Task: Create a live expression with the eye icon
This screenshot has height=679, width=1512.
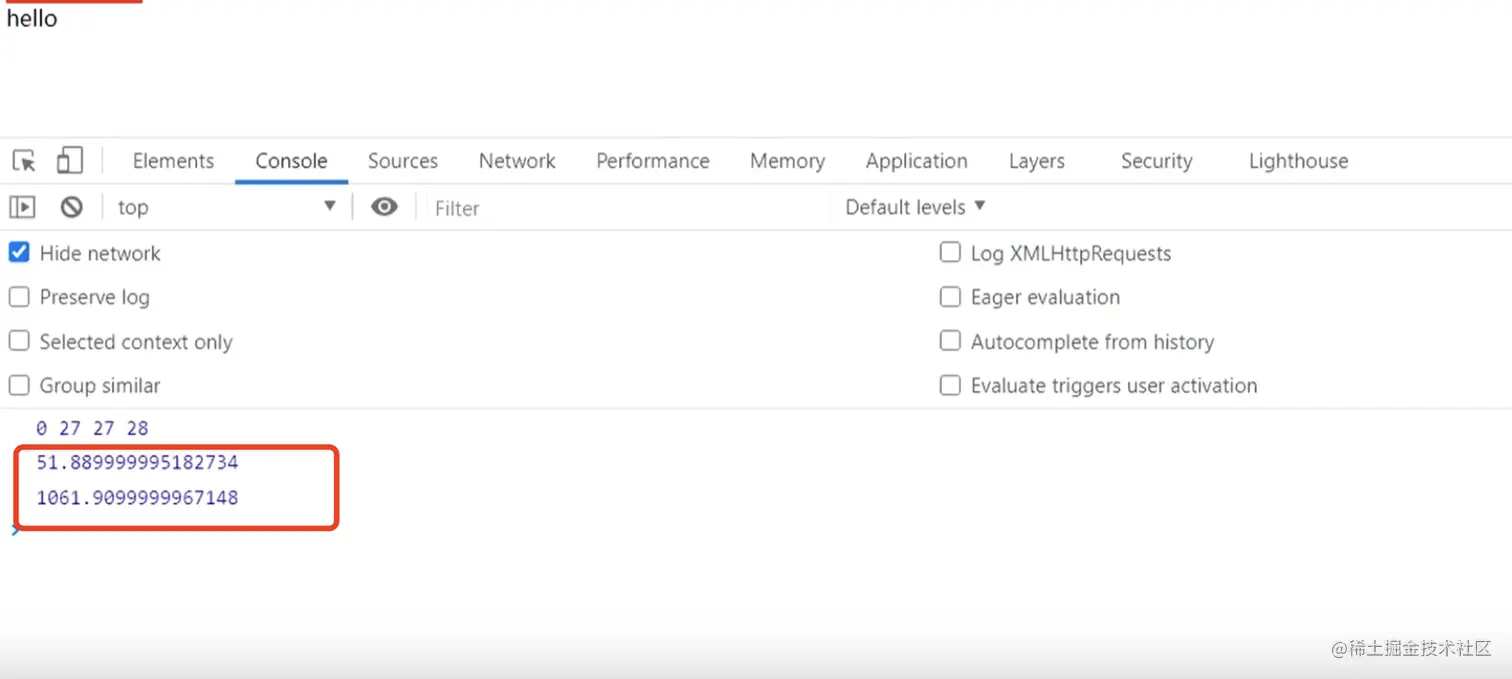Action: pyautogui.click(x=384, y=207)
